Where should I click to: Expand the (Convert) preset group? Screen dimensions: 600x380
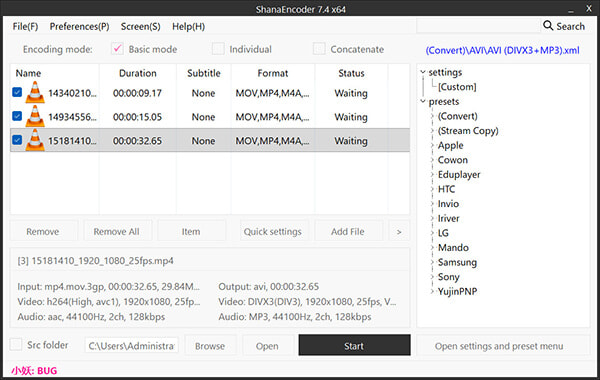click(432, 116)
